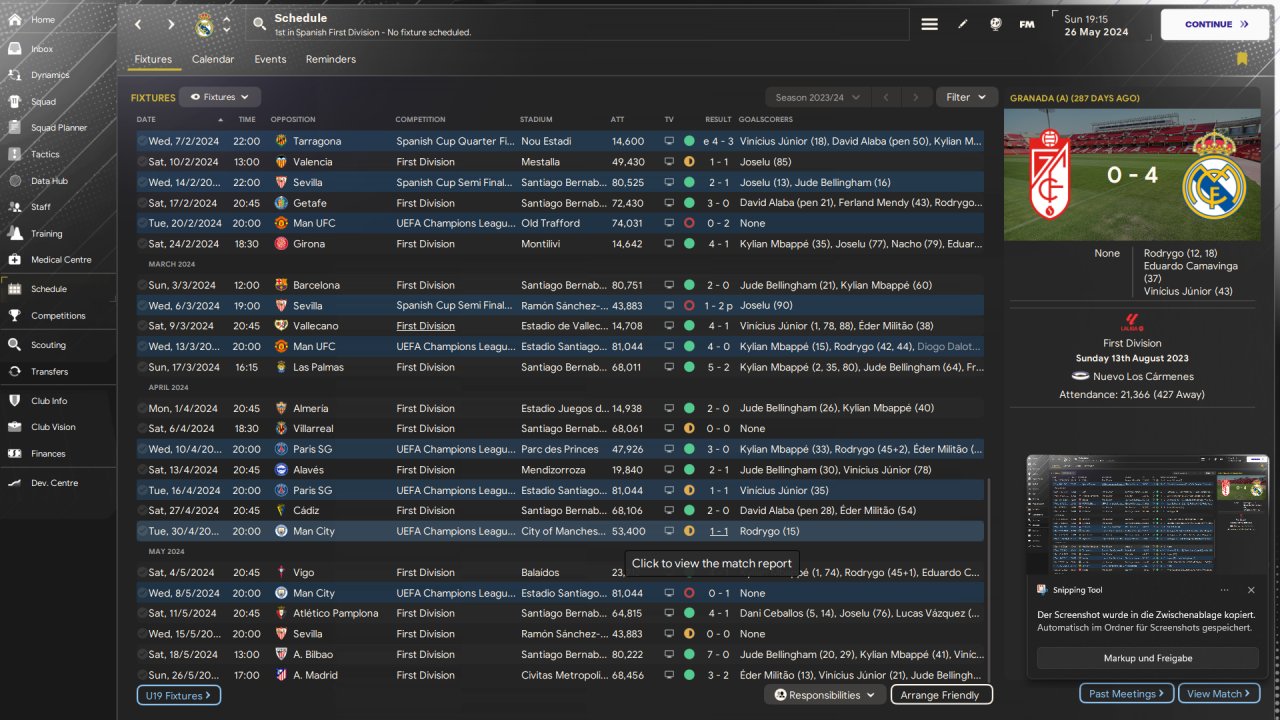Select the Fixtures tab

pos(153,59)
